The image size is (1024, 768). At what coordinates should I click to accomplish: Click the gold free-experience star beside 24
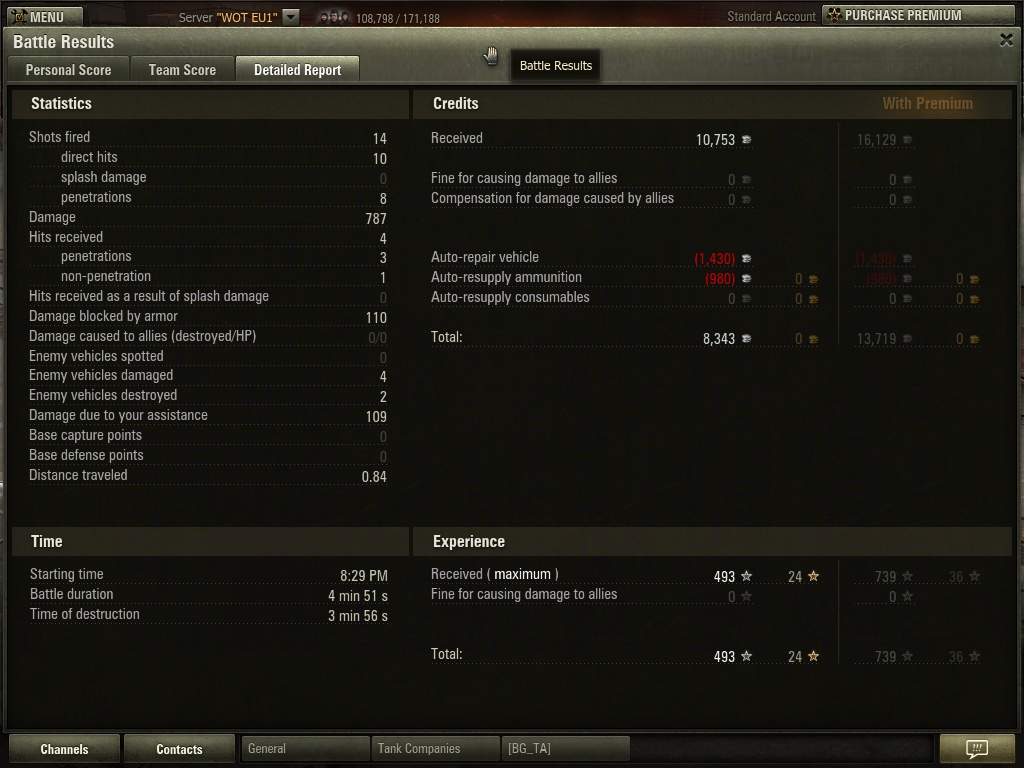click(x=813, y=576)
